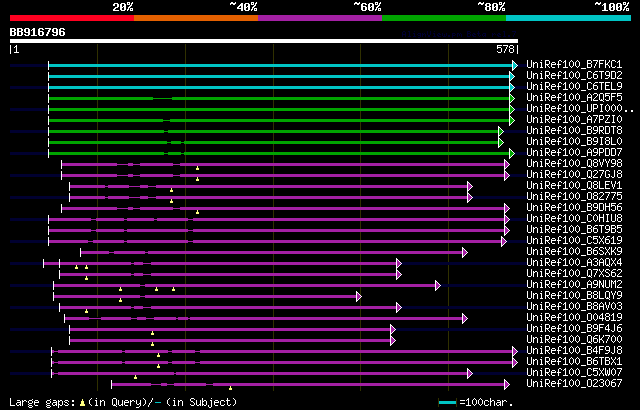Click the start tick of the O23067 alignment

pos(112,385)
